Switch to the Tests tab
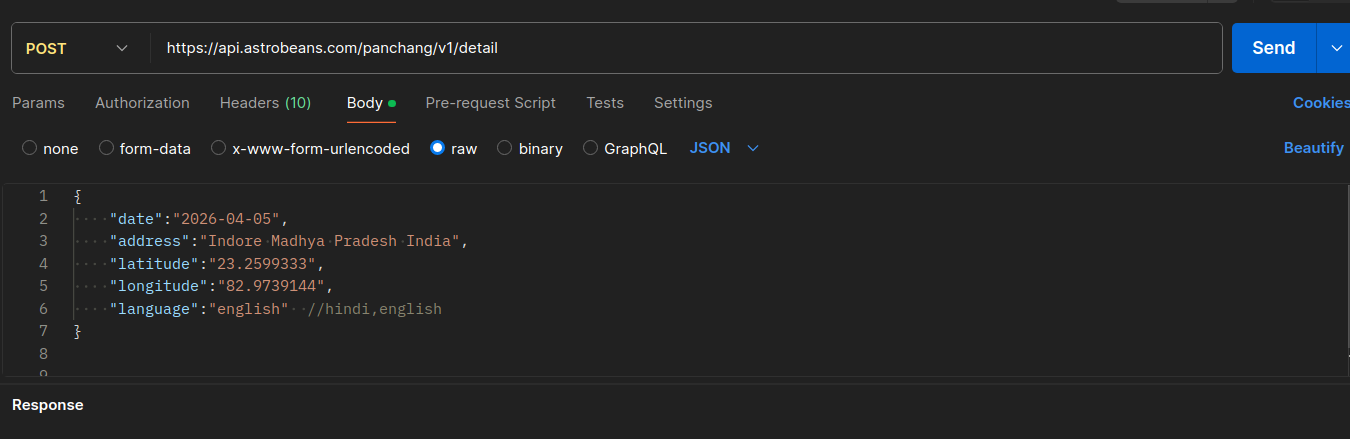 pyautogui.click(x=605, y=103)
